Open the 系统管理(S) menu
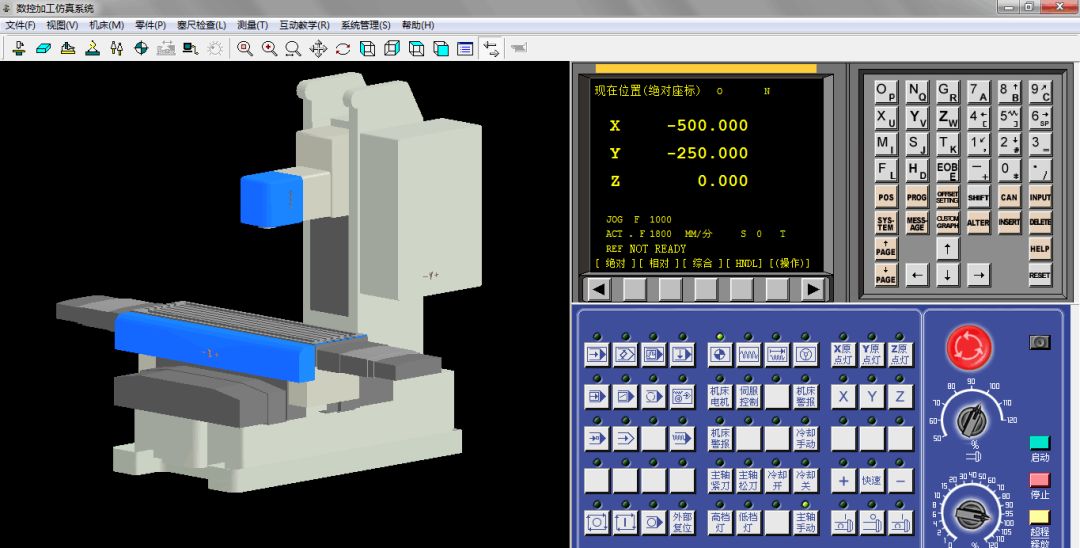 click(x=365, y=25)
